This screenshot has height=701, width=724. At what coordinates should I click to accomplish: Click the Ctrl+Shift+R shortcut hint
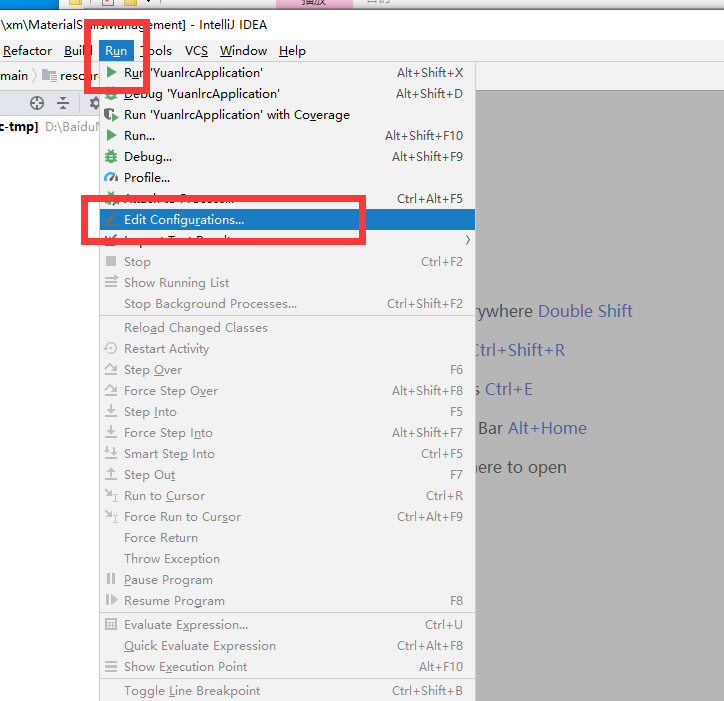(x=519, y=350)
